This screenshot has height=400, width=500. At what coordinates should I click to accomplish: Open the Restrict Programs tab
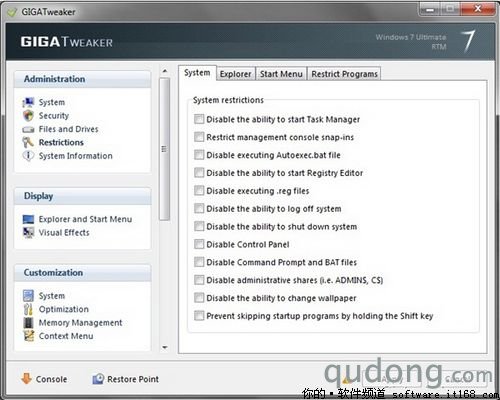point(344,74)
